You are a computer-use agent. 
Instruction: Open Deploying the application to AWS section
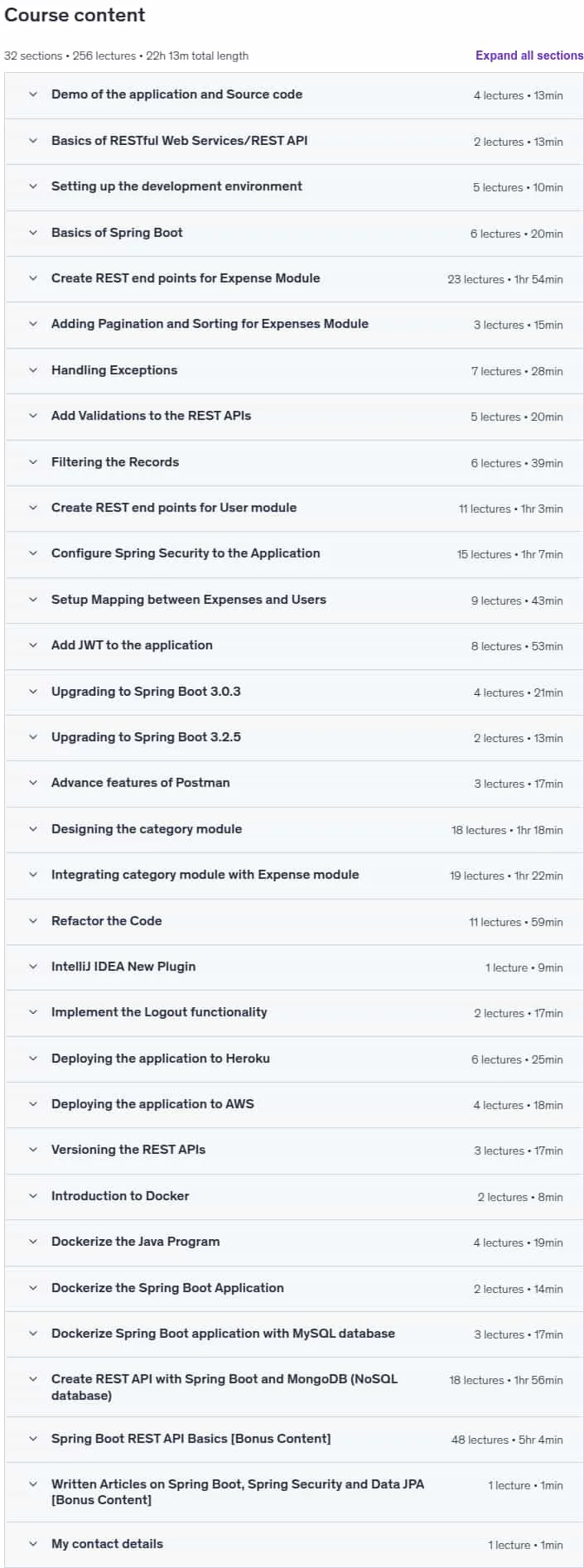tap(294, 1104)
